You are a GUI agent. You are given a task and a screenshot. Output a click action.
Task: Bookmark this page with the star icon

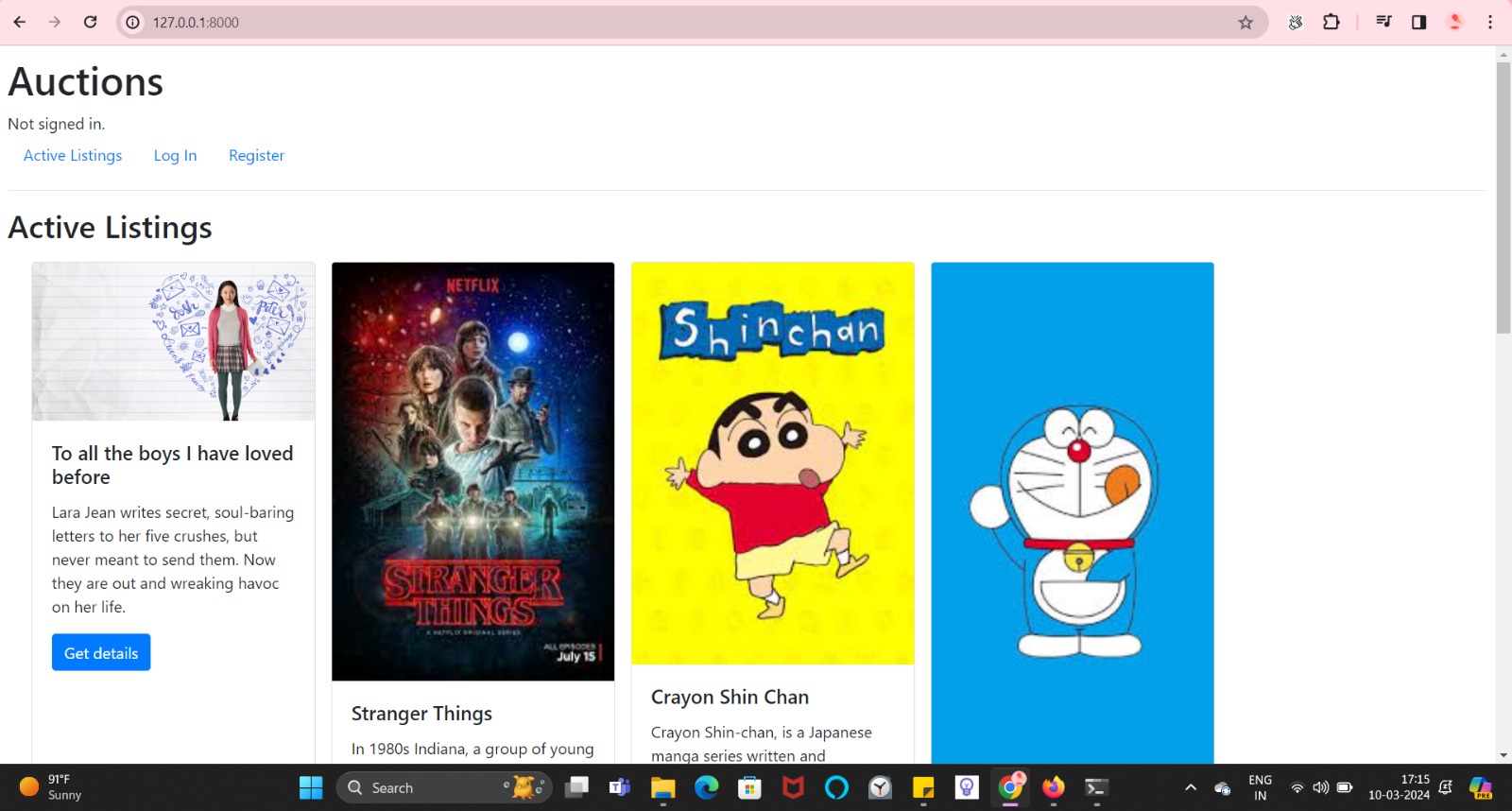click(1246, 22)
